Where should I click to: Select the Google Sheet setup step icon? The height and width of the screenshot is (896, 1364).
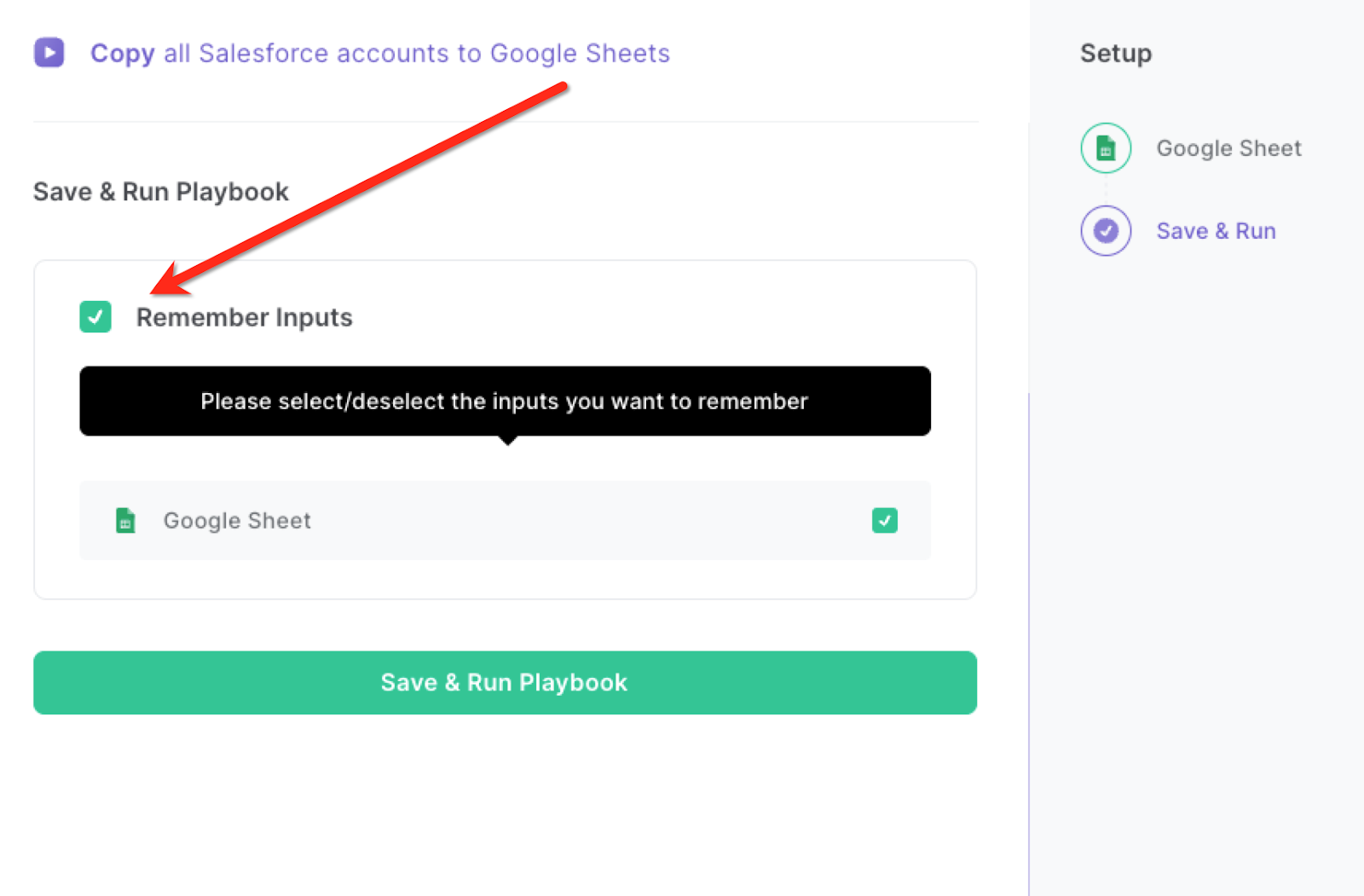click(1106, 148)
